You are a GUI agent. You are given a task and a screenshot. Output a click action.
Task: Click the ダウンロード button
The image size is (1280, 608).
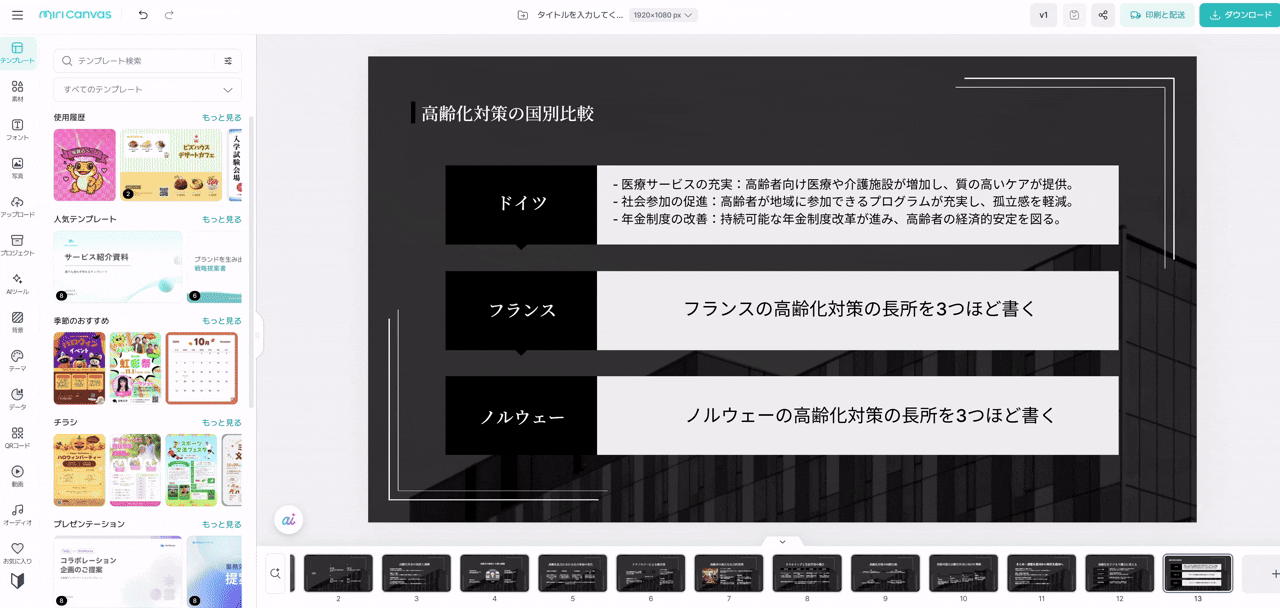[x=1239, y=15]
